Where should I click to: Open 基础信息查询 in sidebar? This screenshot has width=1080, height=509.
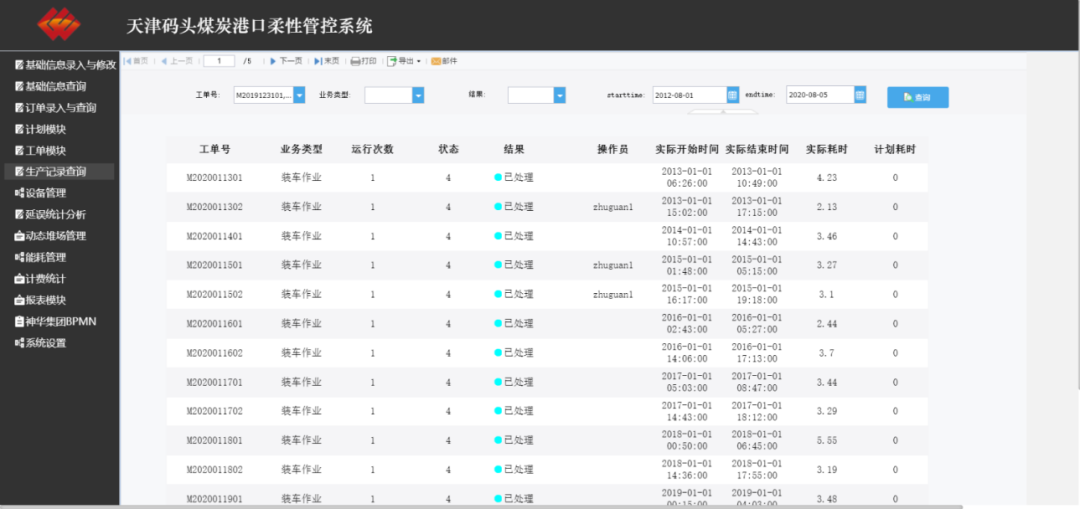tap(50, 87)
